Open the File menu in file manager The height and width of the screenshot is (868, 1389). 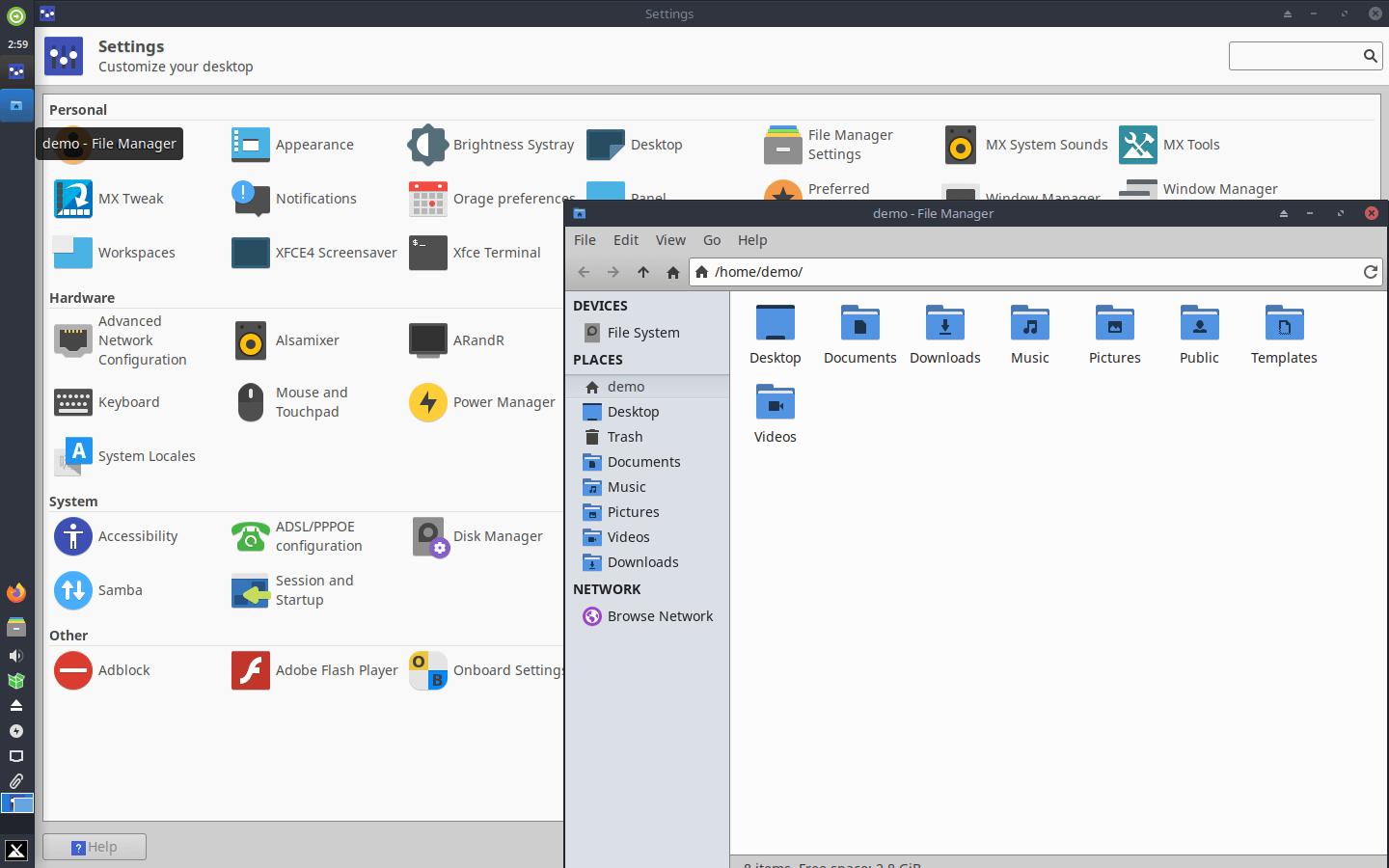click(585, 240)
